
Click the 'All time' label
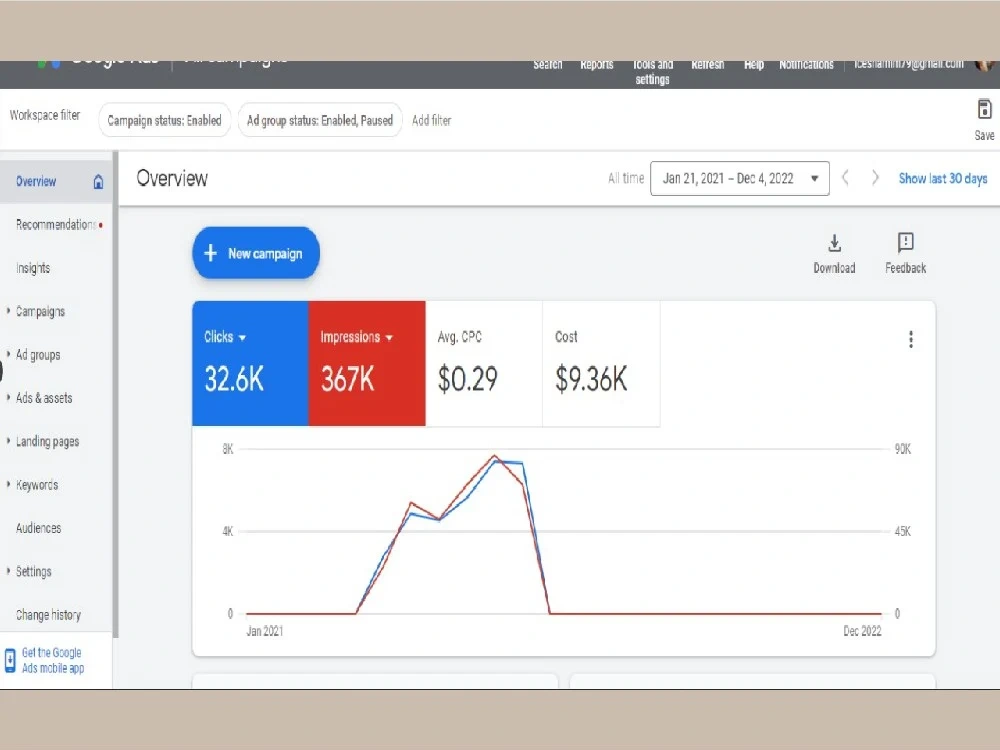pos(626,178)
